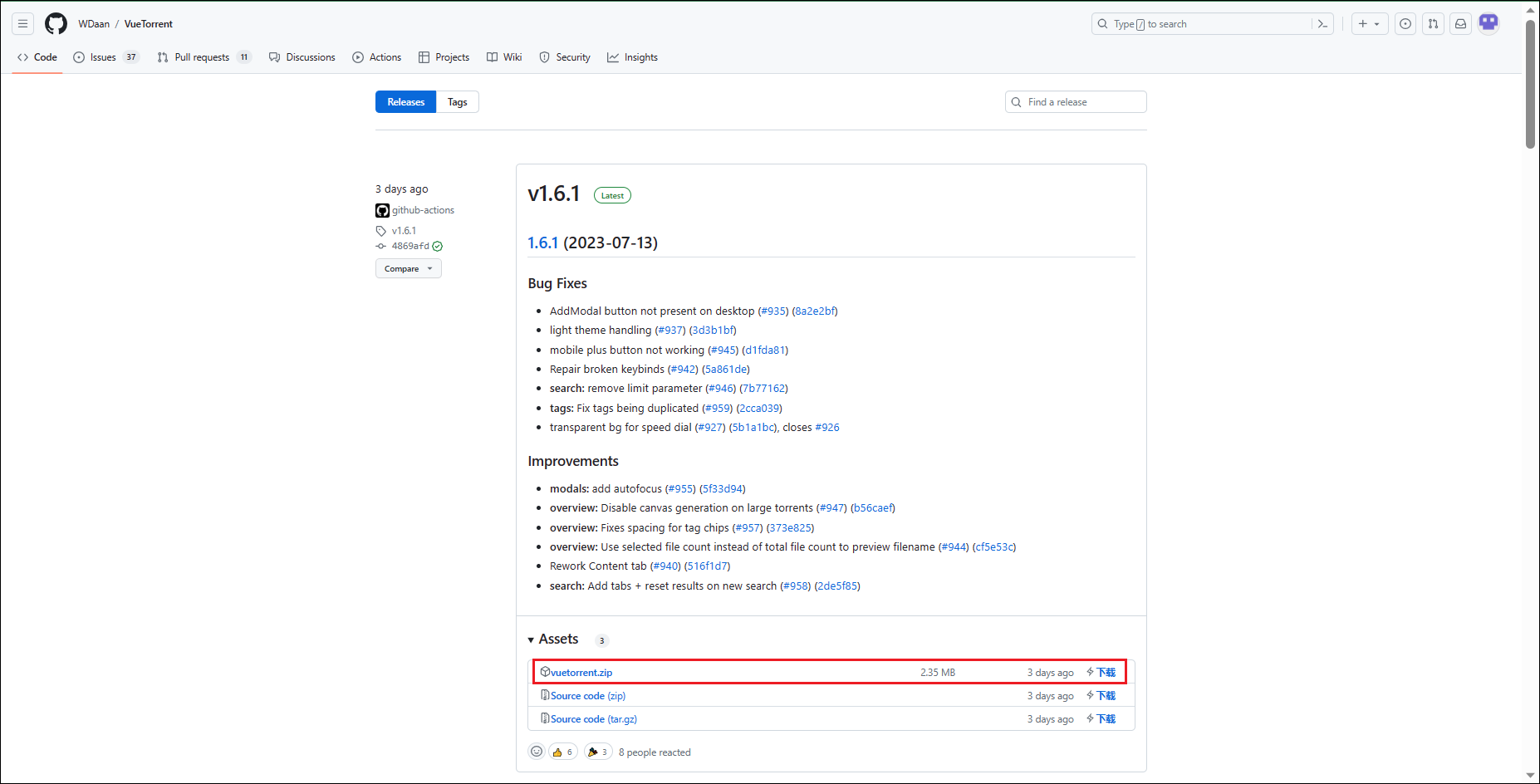Open the hamburger navigation menu
The width and height of the screenshot is (1540, 784).
pos(23,24)
